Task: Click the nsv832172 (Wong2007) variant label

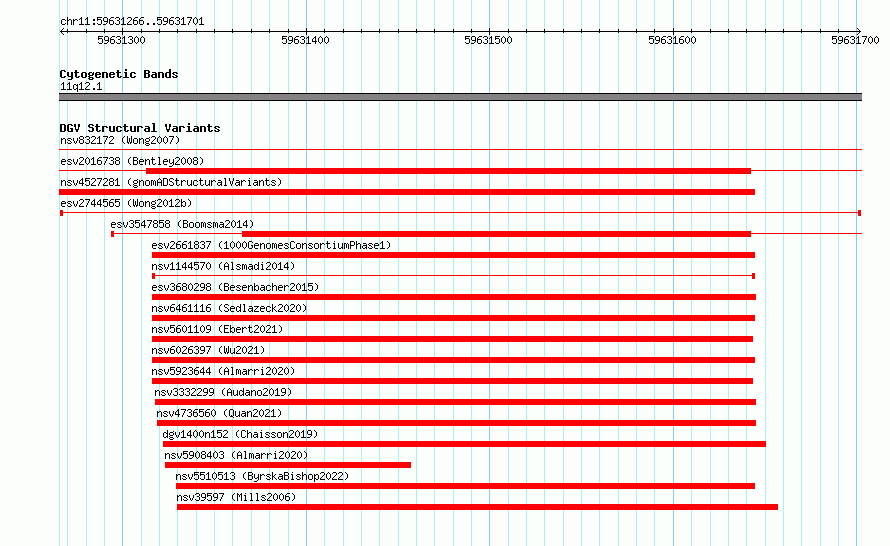Action: (x=120, y=140)
